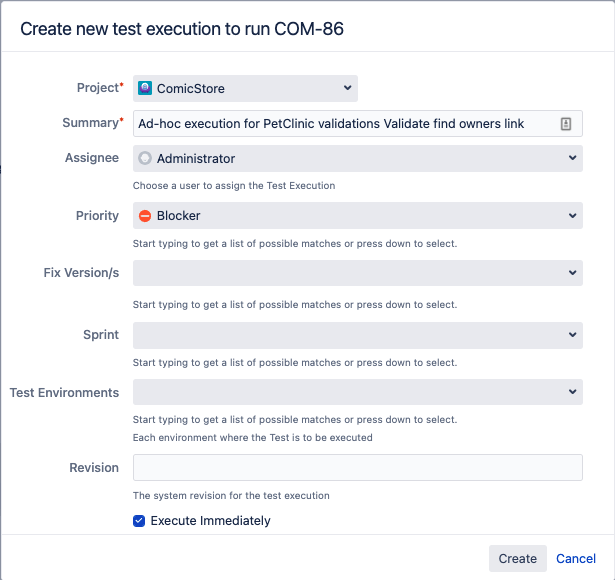Click the red Blocker priority icon
Image resolution: width=615 pixels, height=580 pixels.
pos(145,216)
